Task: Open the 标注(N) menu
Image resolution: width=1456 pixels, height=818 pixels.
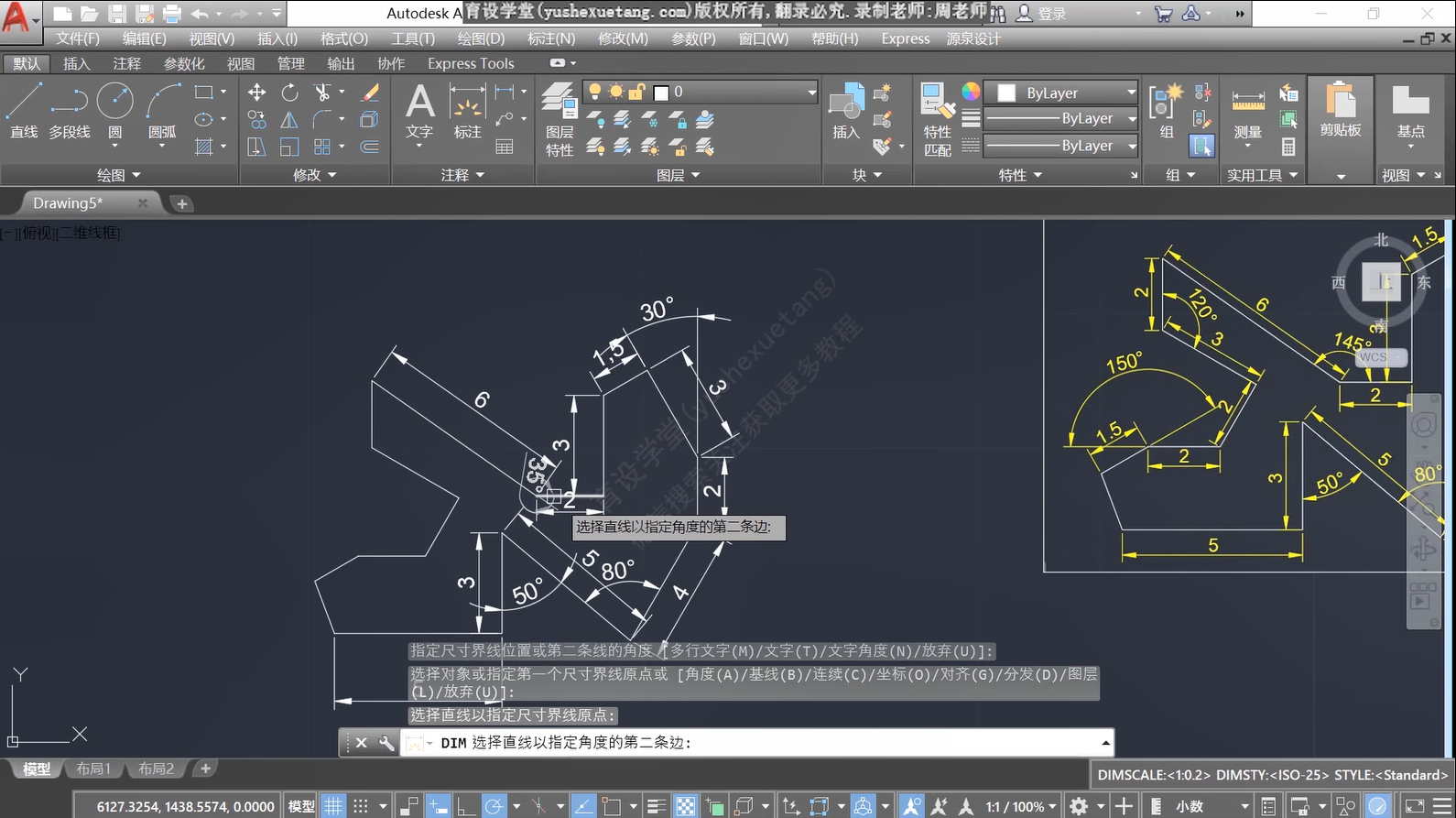Action: click(x=551, y=38)
